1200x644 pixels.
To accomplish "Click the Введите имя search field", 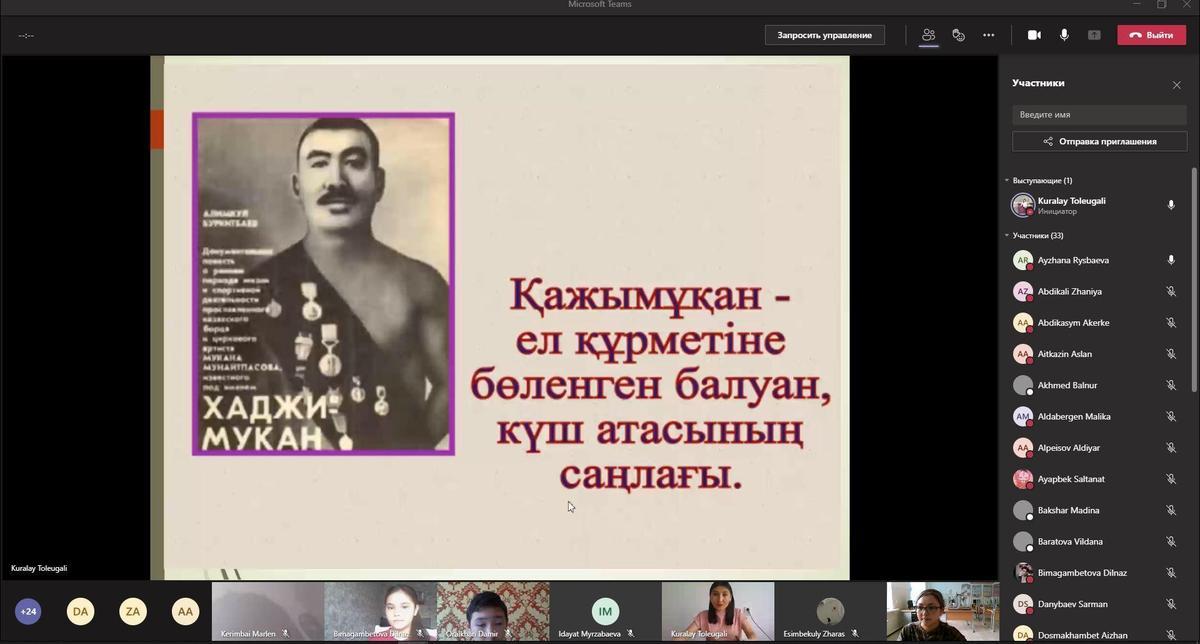I will click(x=1099, y=115).
